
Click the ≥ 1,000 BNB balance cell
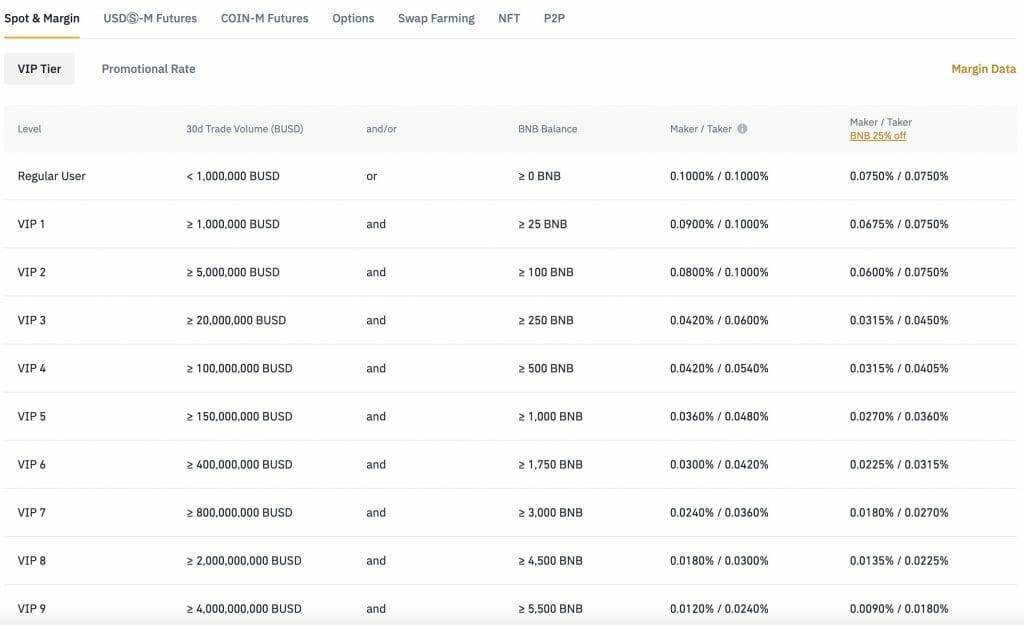(551, 416)
